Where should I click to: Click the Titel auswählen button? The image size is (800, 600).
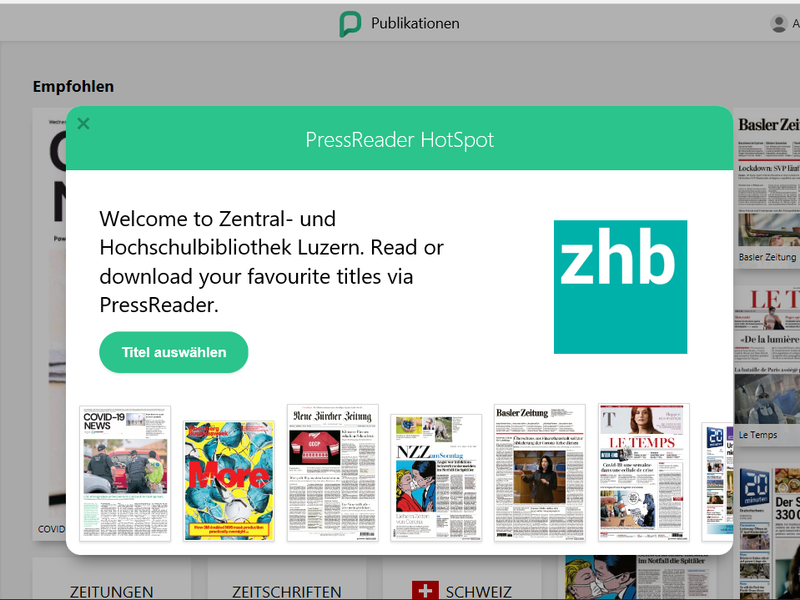point(173,352)
